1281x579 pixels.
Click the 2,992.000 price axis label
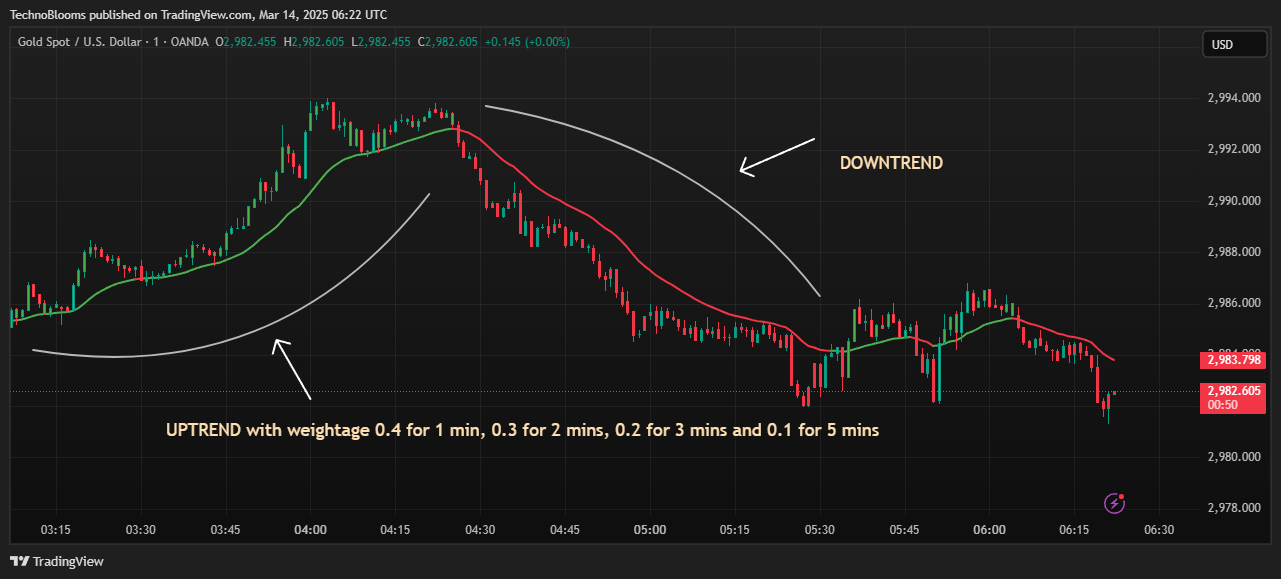1233,149
